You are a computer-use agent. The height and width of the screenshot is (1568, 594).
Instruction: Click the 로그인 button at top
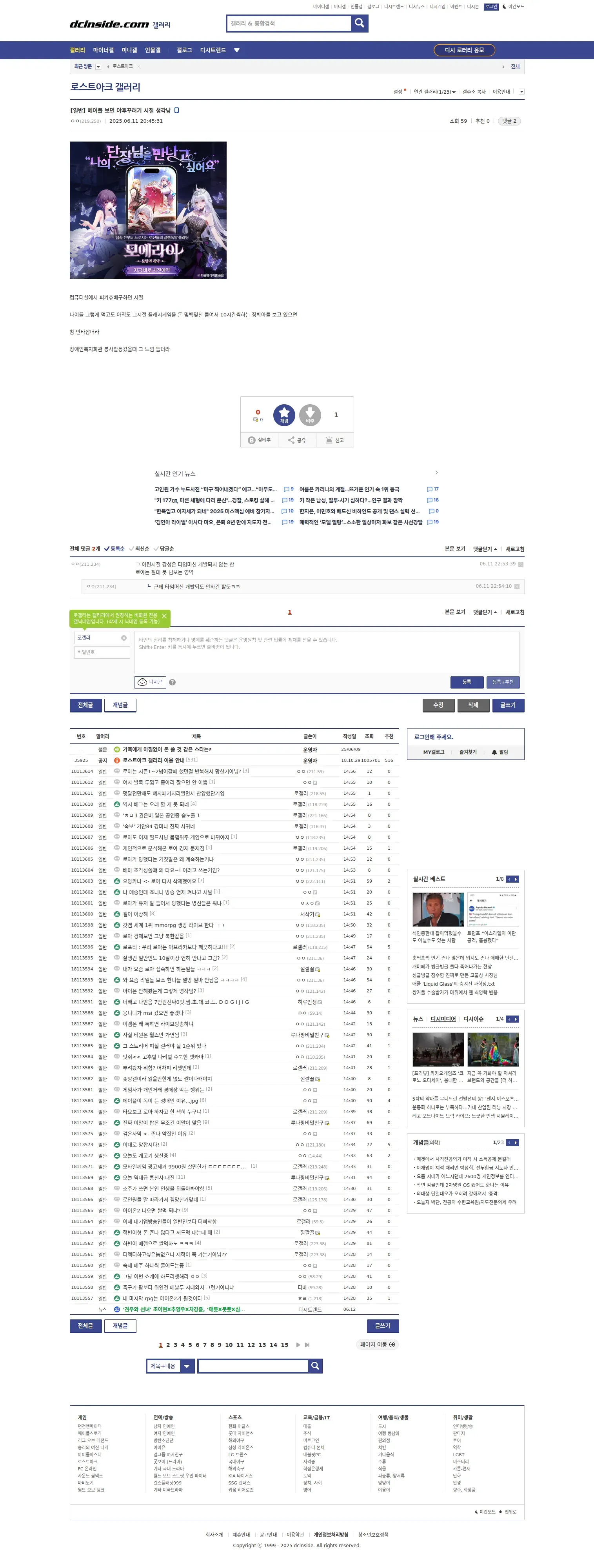click(x=491, y=7)
